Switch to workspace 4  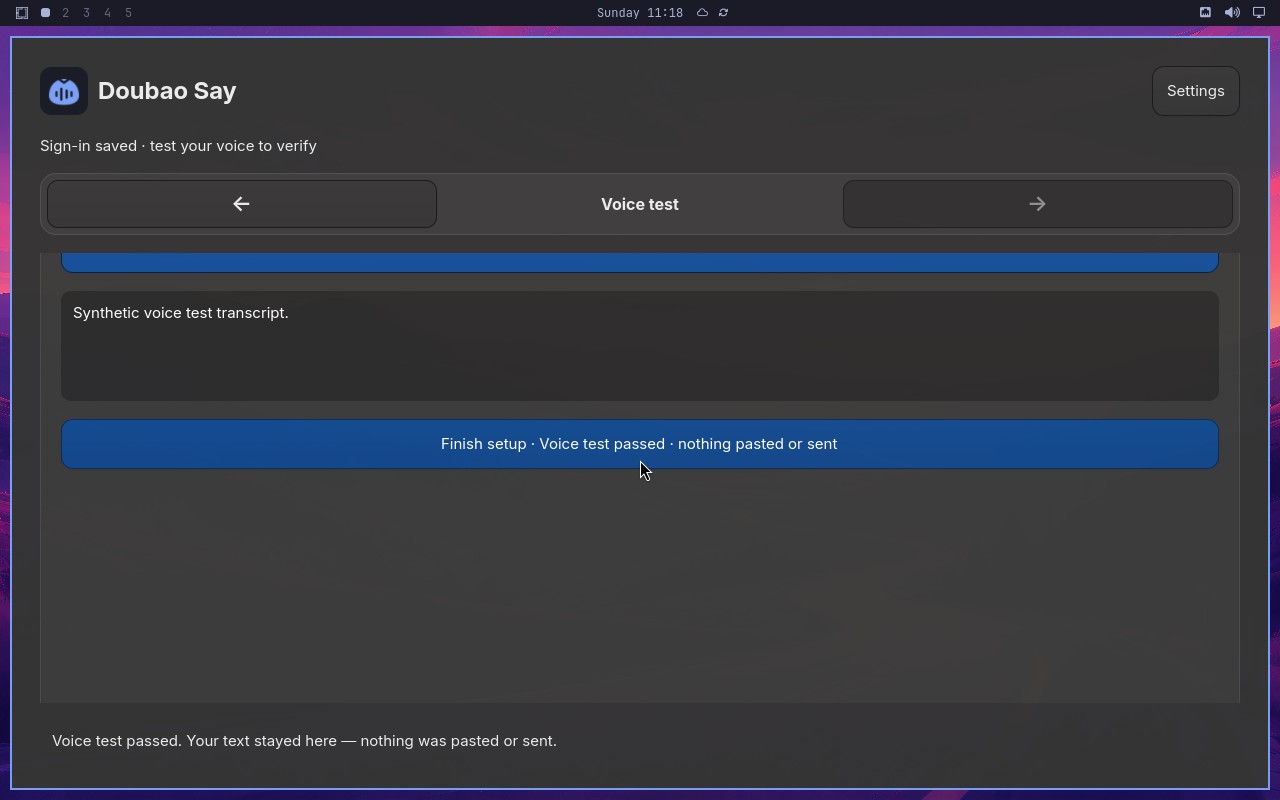[108, 13]
